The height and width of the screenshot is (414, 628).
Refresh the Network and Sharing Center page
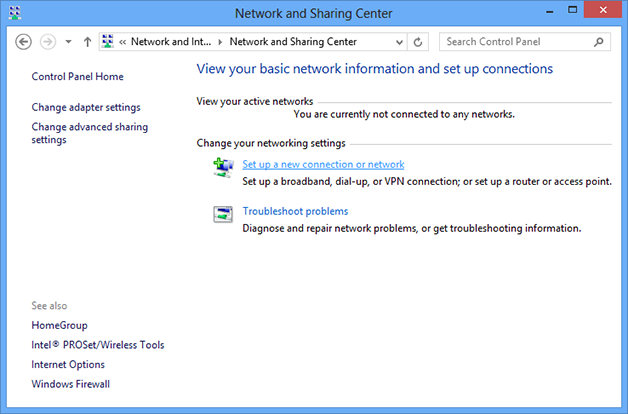point(419,42)
